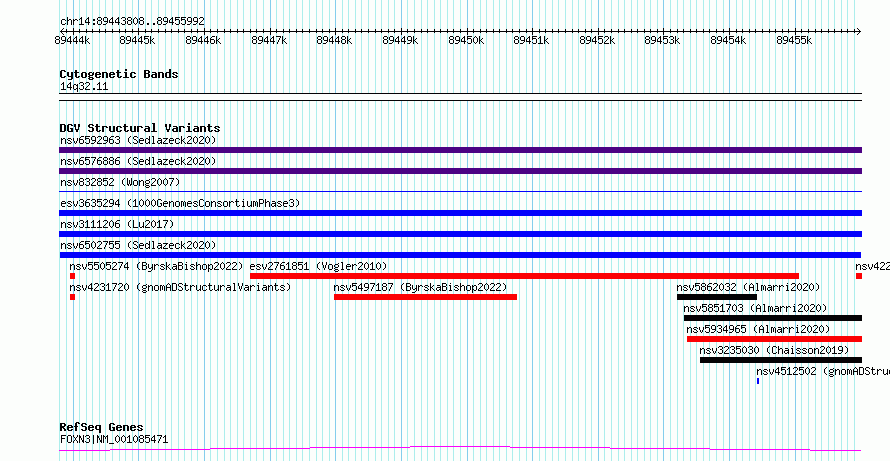This screenshot has width=890, height=461.
Task: Click the 89452k ruler tick label
Action: (x=597, y=40)
